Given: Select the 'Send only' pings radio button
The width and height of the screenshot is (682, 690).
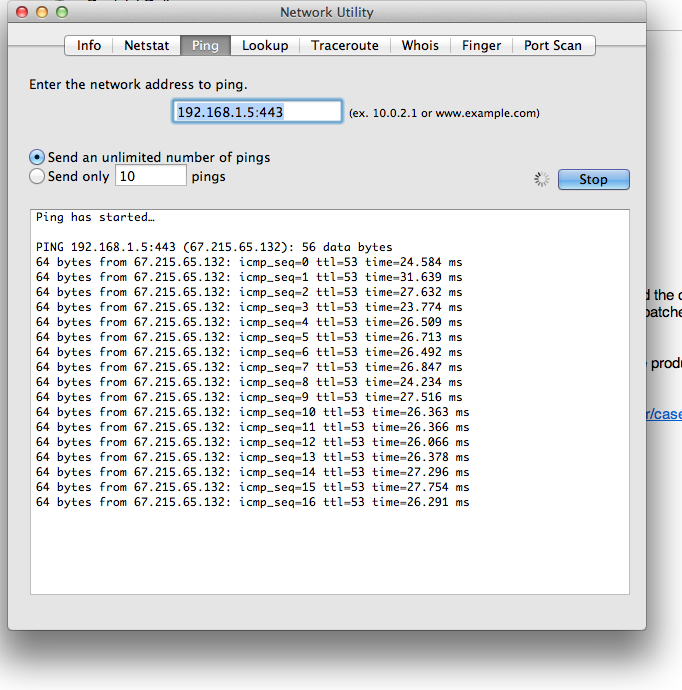Looking at the screenshot, I should (x=37, y=176).
